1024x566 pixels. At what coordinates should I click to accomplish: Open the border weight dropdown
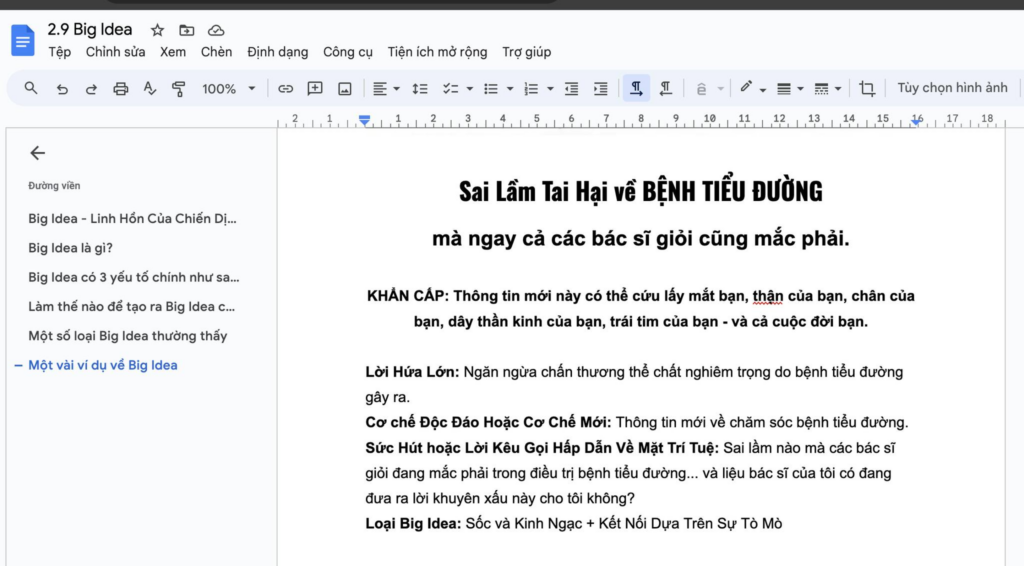coord(790,89)
